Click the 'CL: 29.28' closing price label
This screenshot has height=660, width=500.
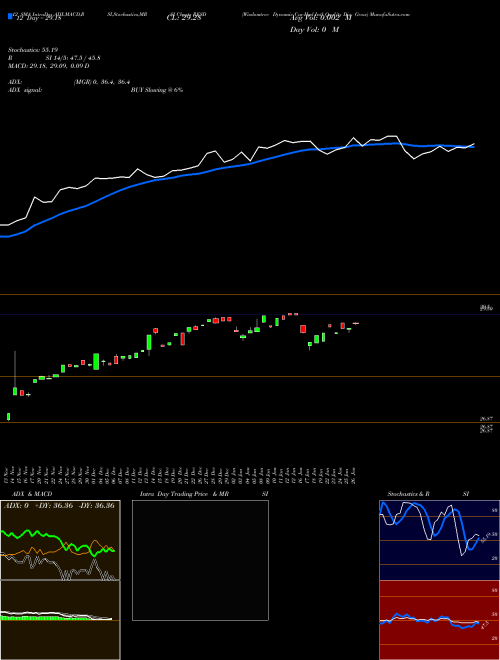click(184, 18)
